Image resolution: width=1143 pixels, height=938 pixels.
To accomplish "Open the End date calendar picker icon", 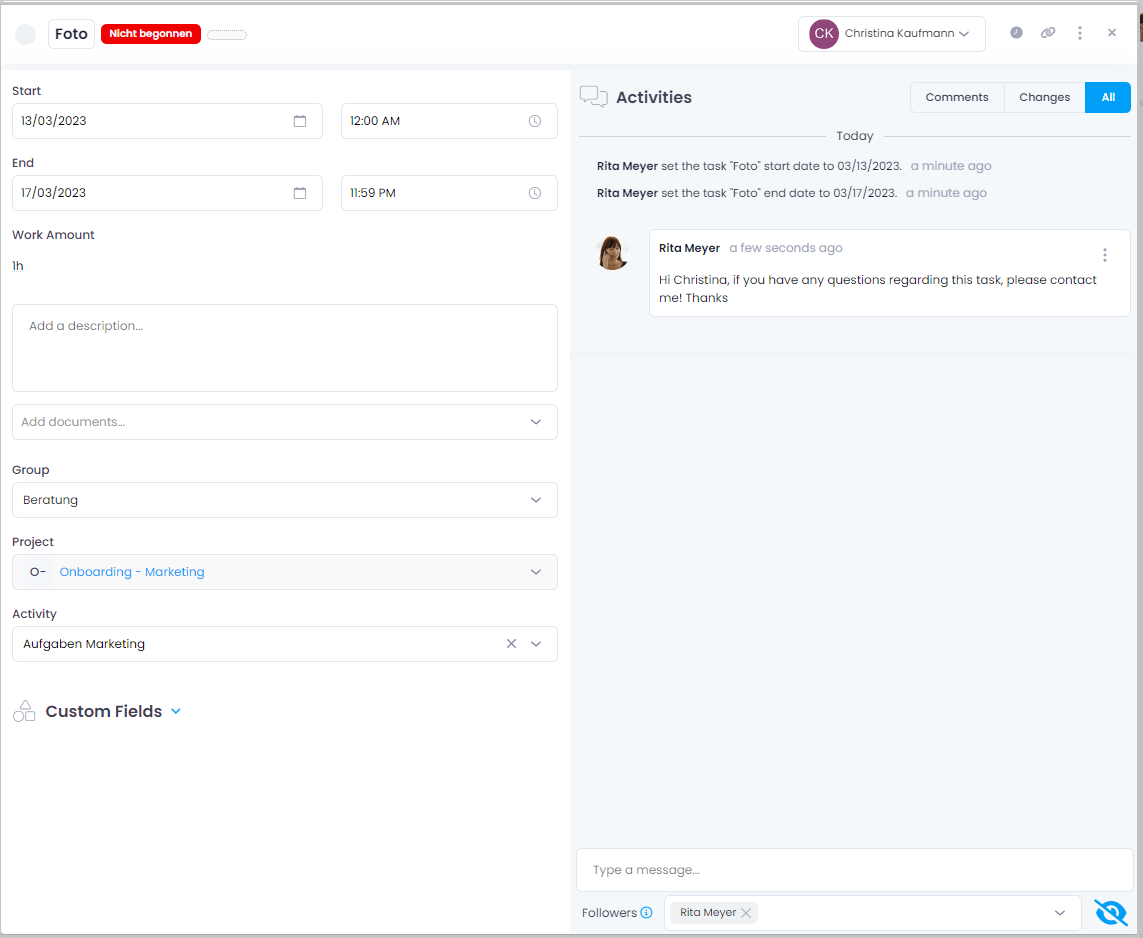I will (x=300, y=193).
